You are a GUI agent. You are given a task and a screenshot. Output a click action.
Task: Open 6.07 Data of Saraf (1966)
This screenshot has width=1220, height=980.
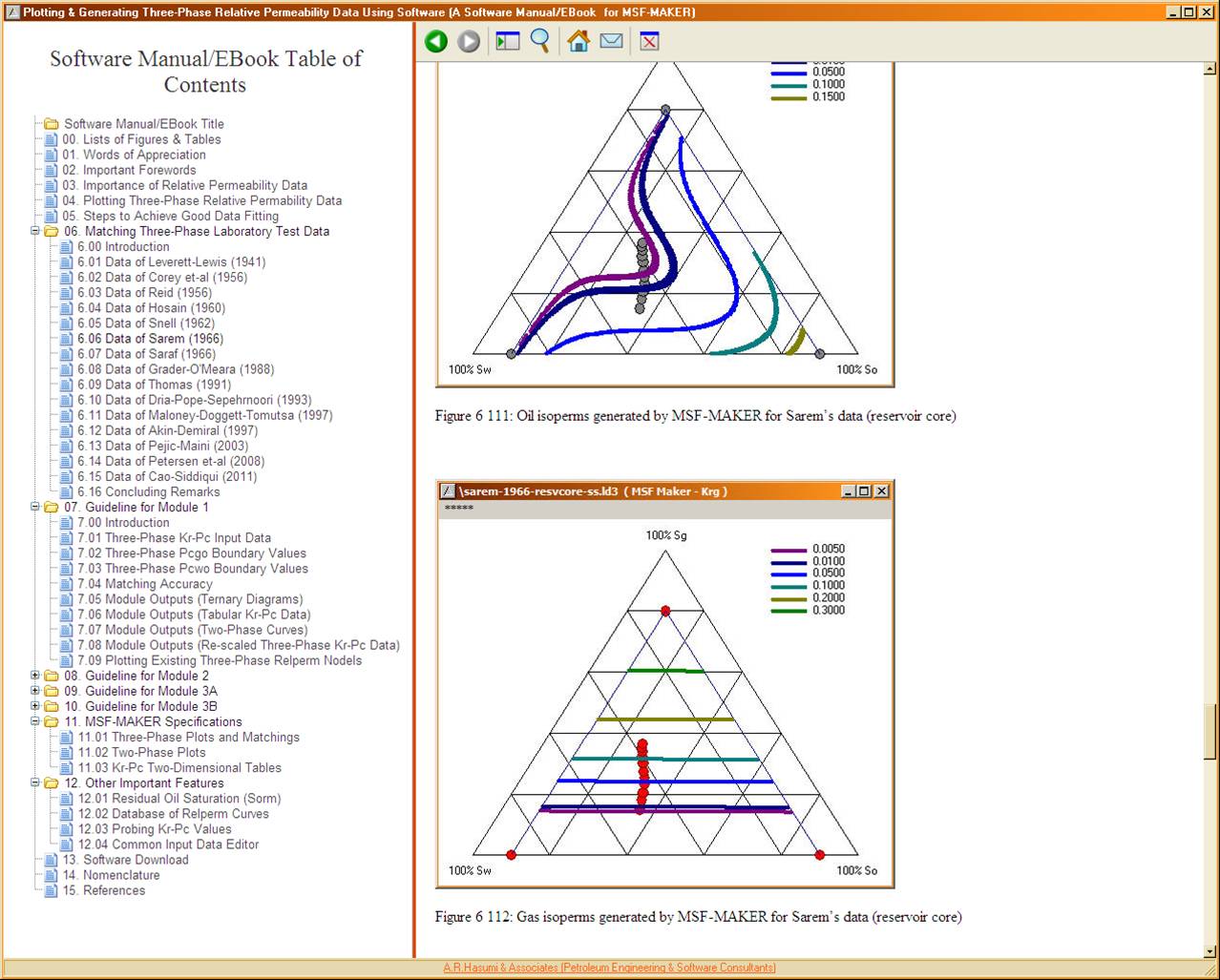[x=146, y=354]
